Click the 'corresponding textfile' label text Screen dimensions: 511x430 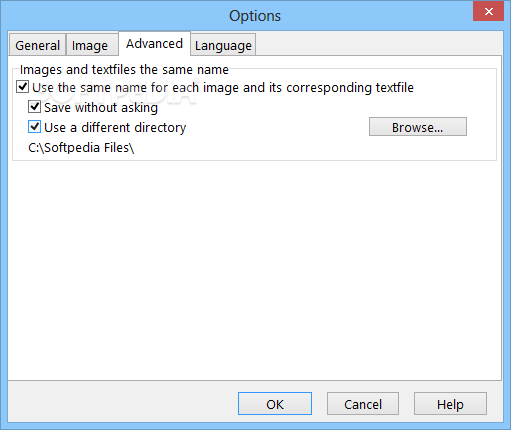[x=350, y=88]
